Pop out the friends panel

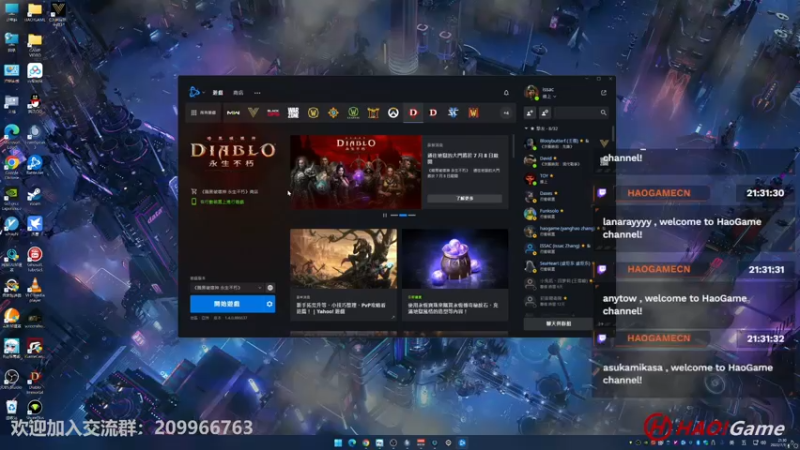click(604, 93)
